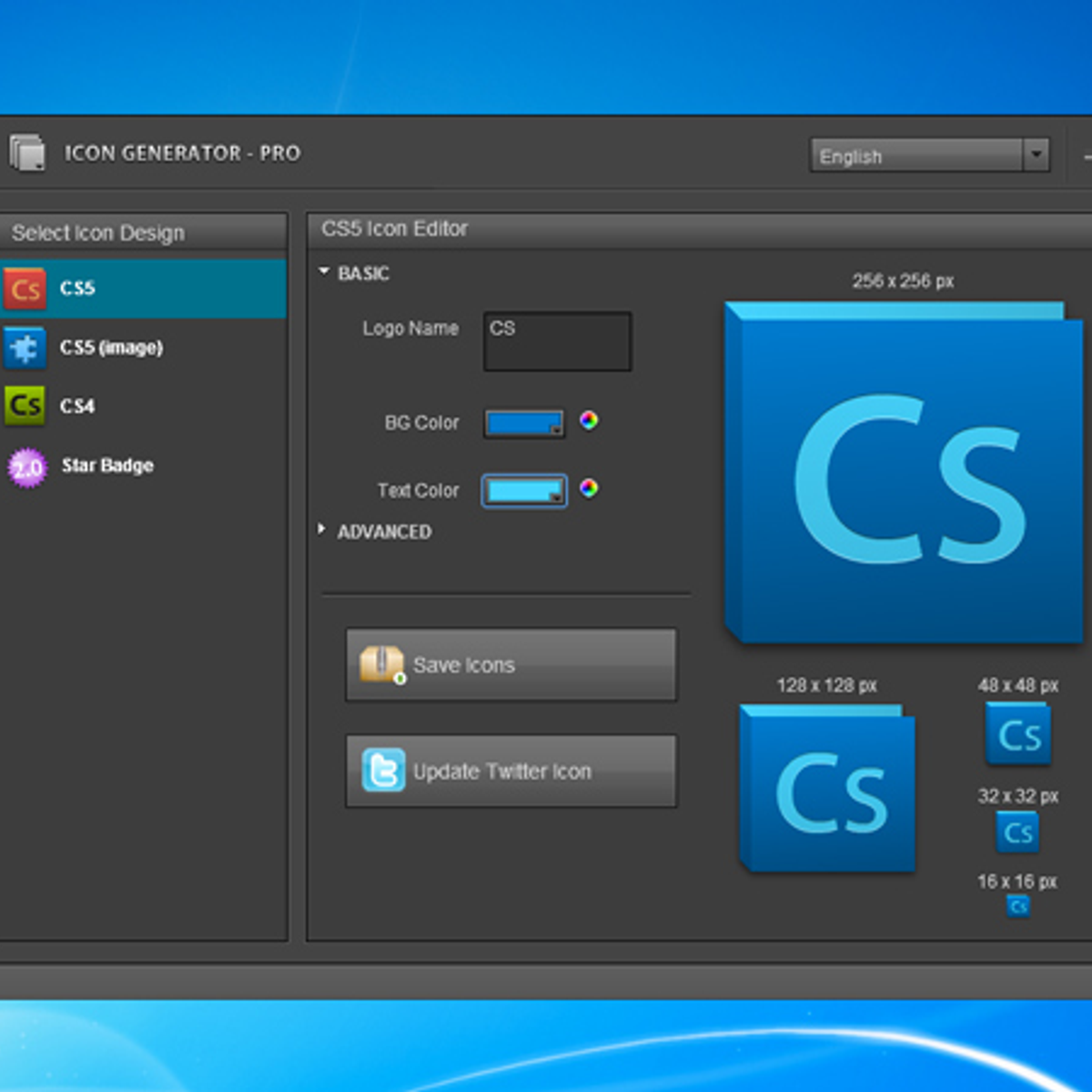Click the language dropdown arrow
The width and height of the screenshot is (1092, 1092).
(1036, 156)
